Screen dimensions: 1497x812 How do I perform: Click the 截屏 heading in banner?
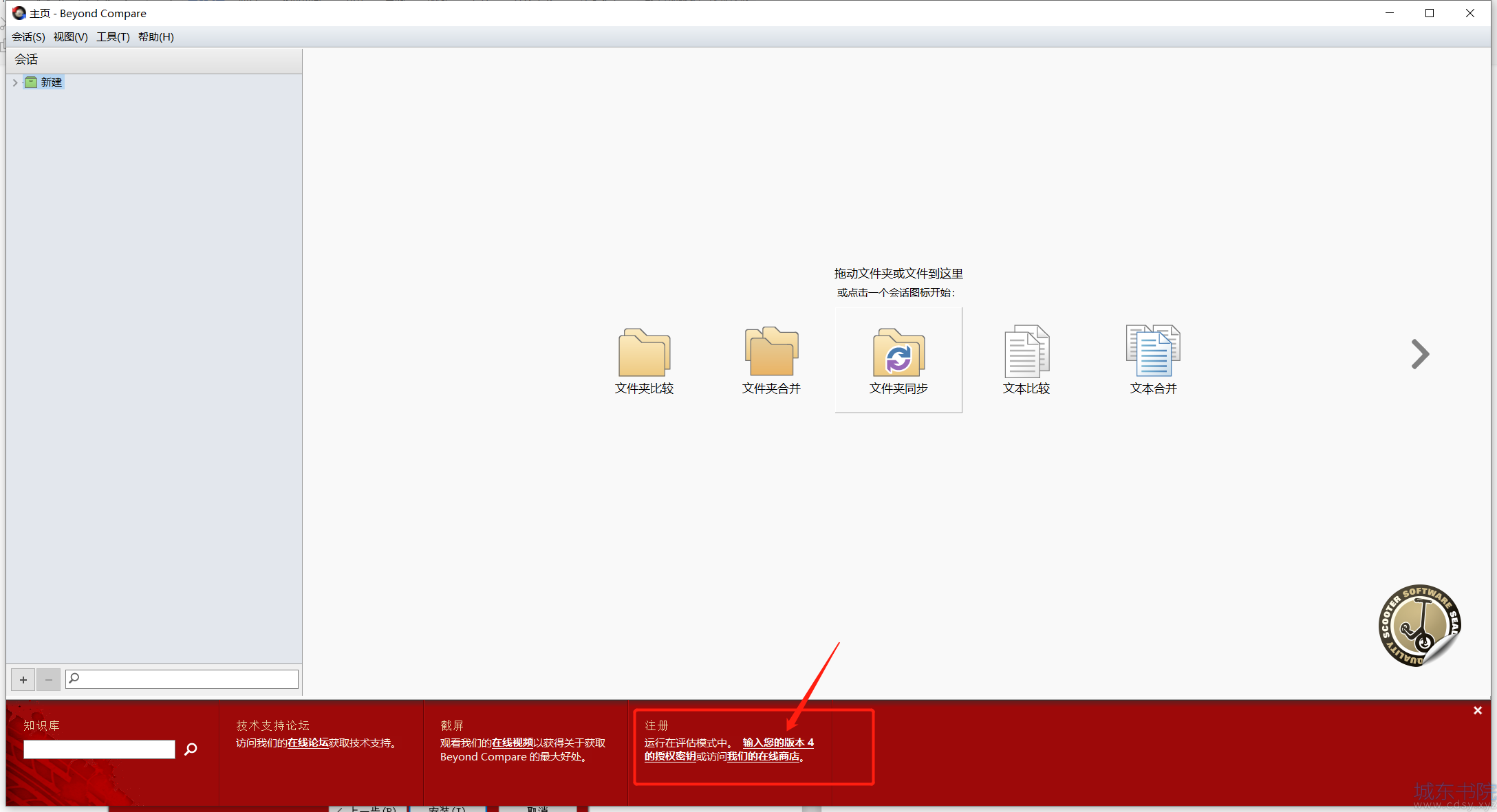point(452,725)
